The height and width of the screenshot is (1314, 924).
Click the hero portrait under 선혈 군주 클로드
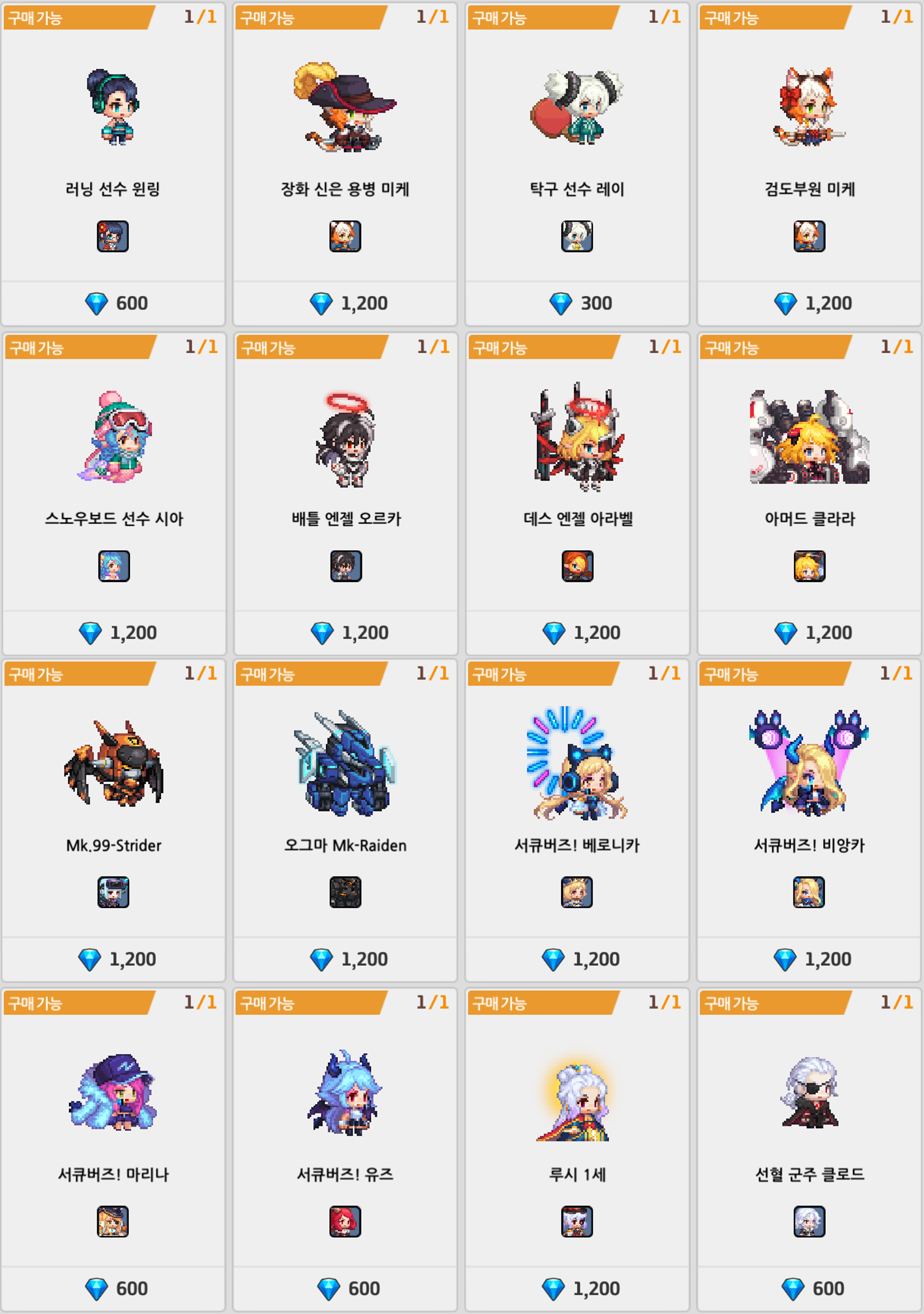coord(809,1221)
